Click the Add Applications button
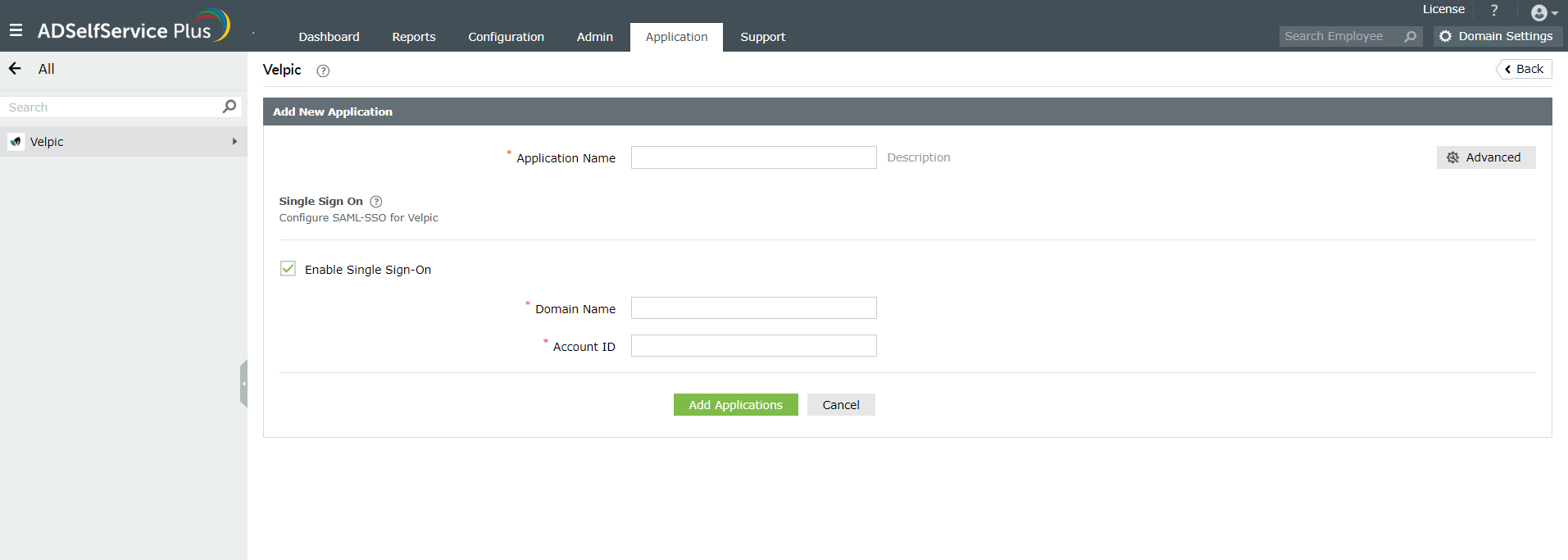This screenshot has height=560, width=1568. tap(736, 405)
